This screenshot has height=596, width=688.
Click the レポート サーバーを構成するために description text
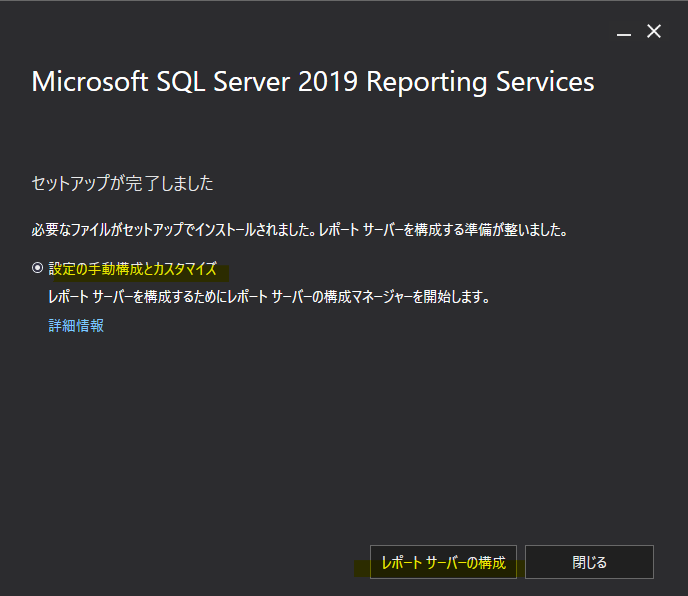click(268, 297)
